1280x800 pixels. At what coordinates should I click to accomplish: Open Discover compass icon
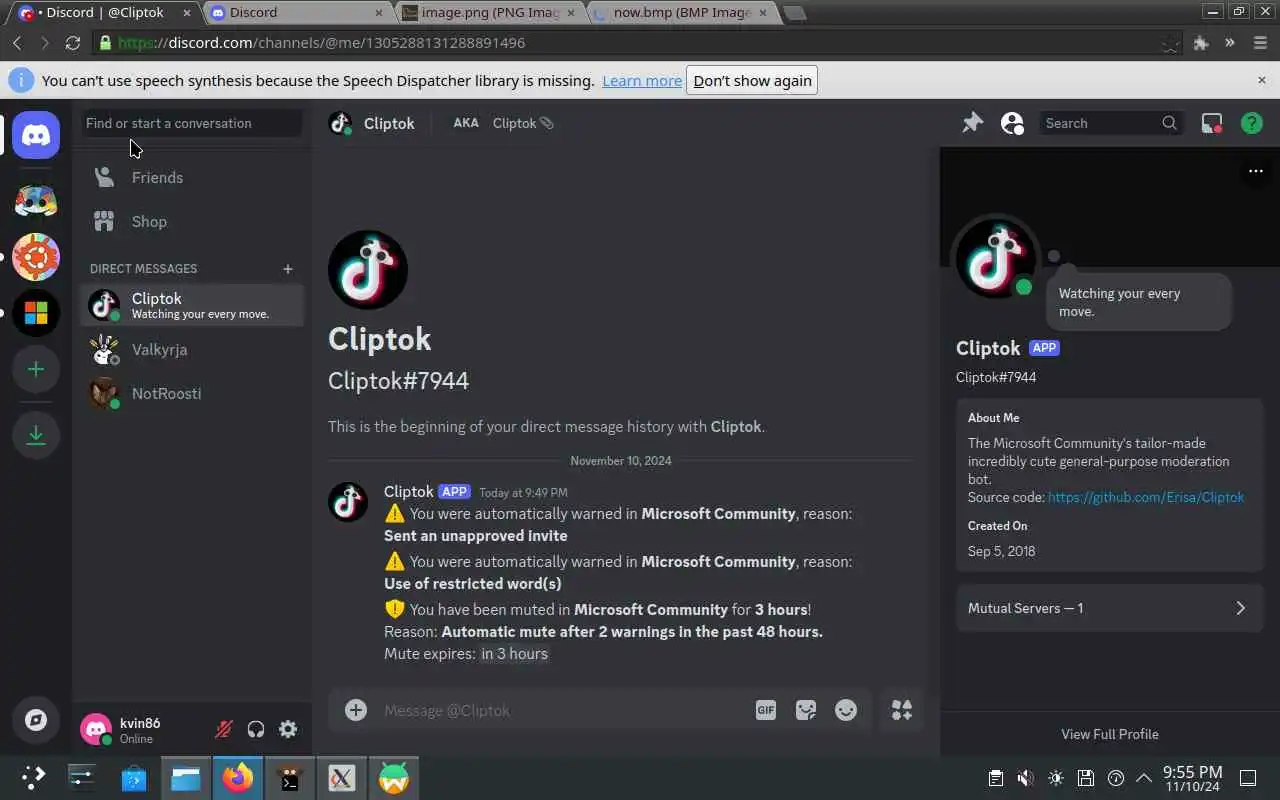[x=36, y=720]
